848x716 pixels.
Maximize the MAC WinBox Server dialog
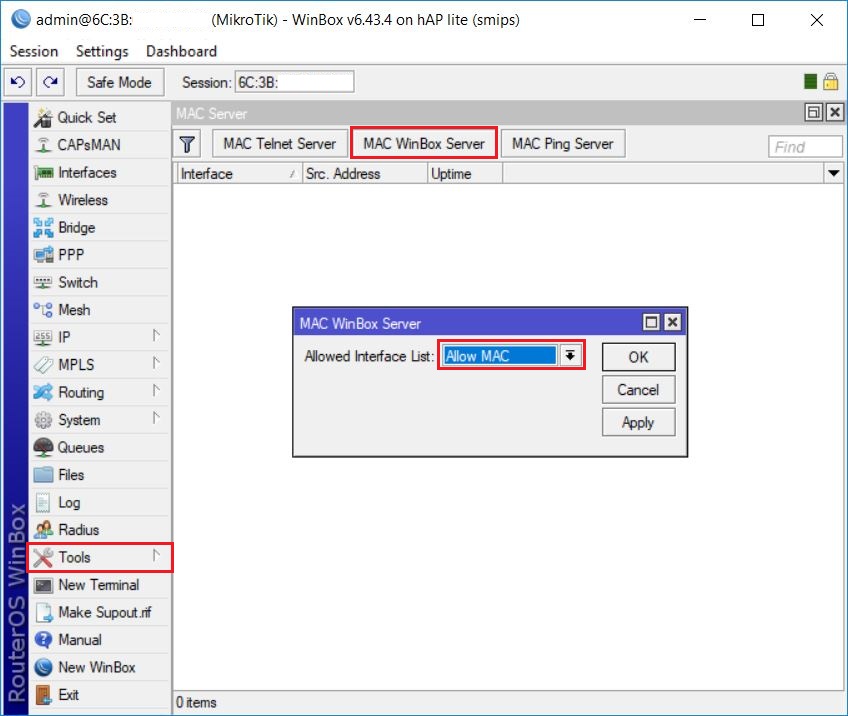pos(651,322)
